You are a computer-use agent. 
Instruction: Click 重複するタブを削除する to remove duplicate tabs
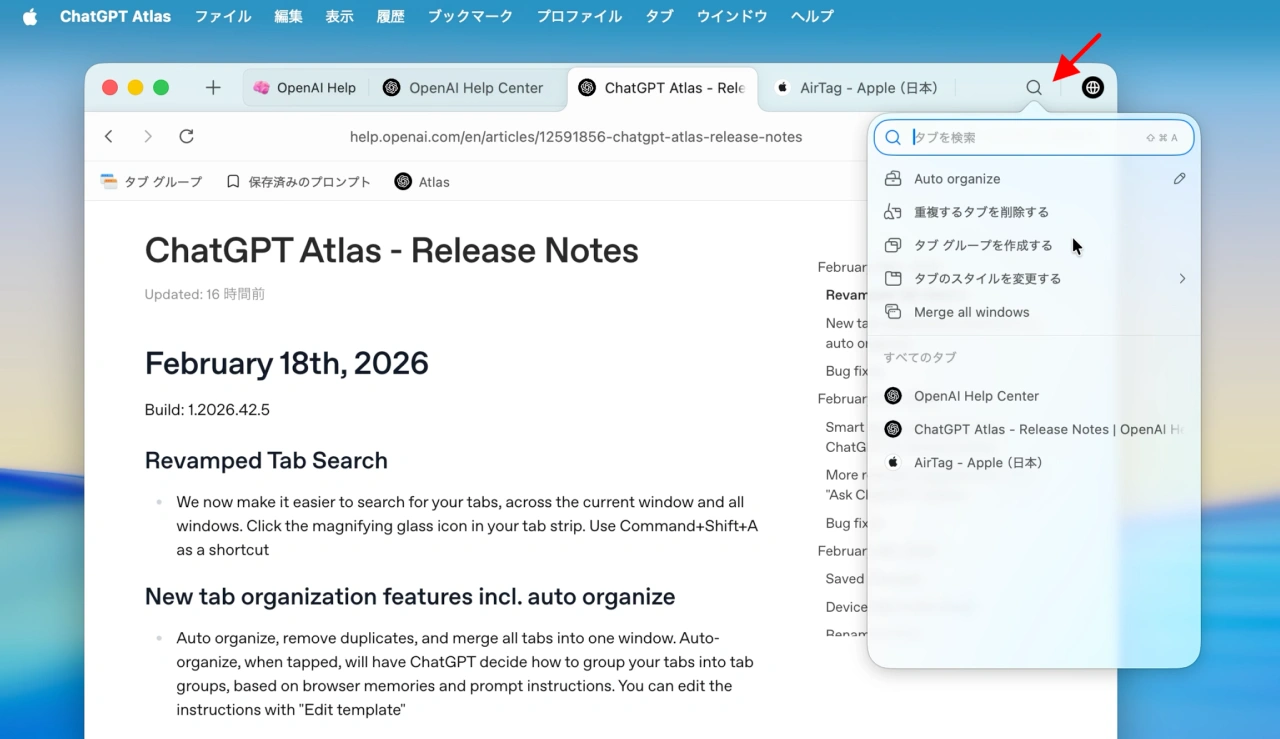point(980,212)
